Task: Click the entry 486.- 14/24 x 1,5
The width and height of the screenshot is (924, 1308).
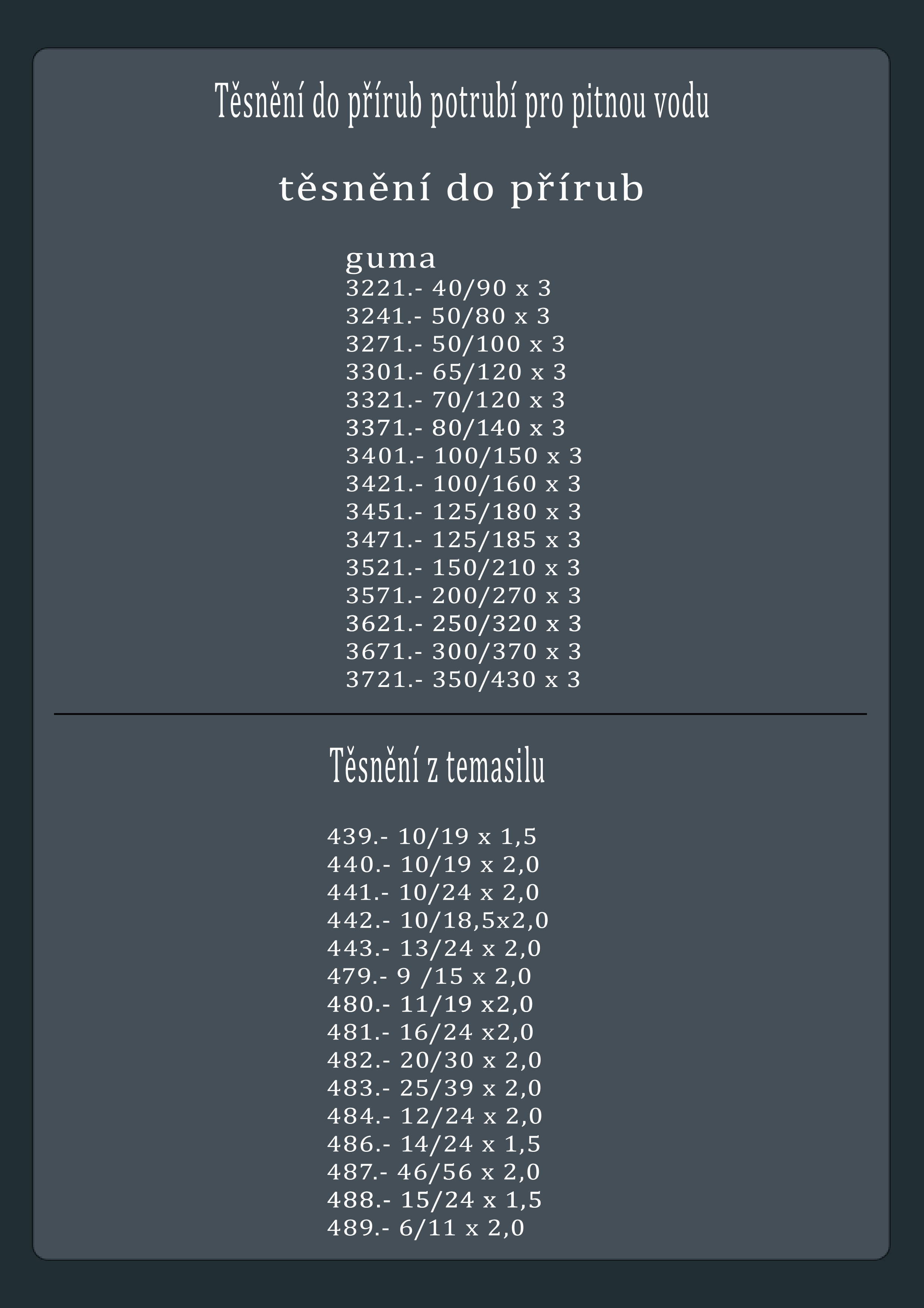Action: [x=433, y=1143]
